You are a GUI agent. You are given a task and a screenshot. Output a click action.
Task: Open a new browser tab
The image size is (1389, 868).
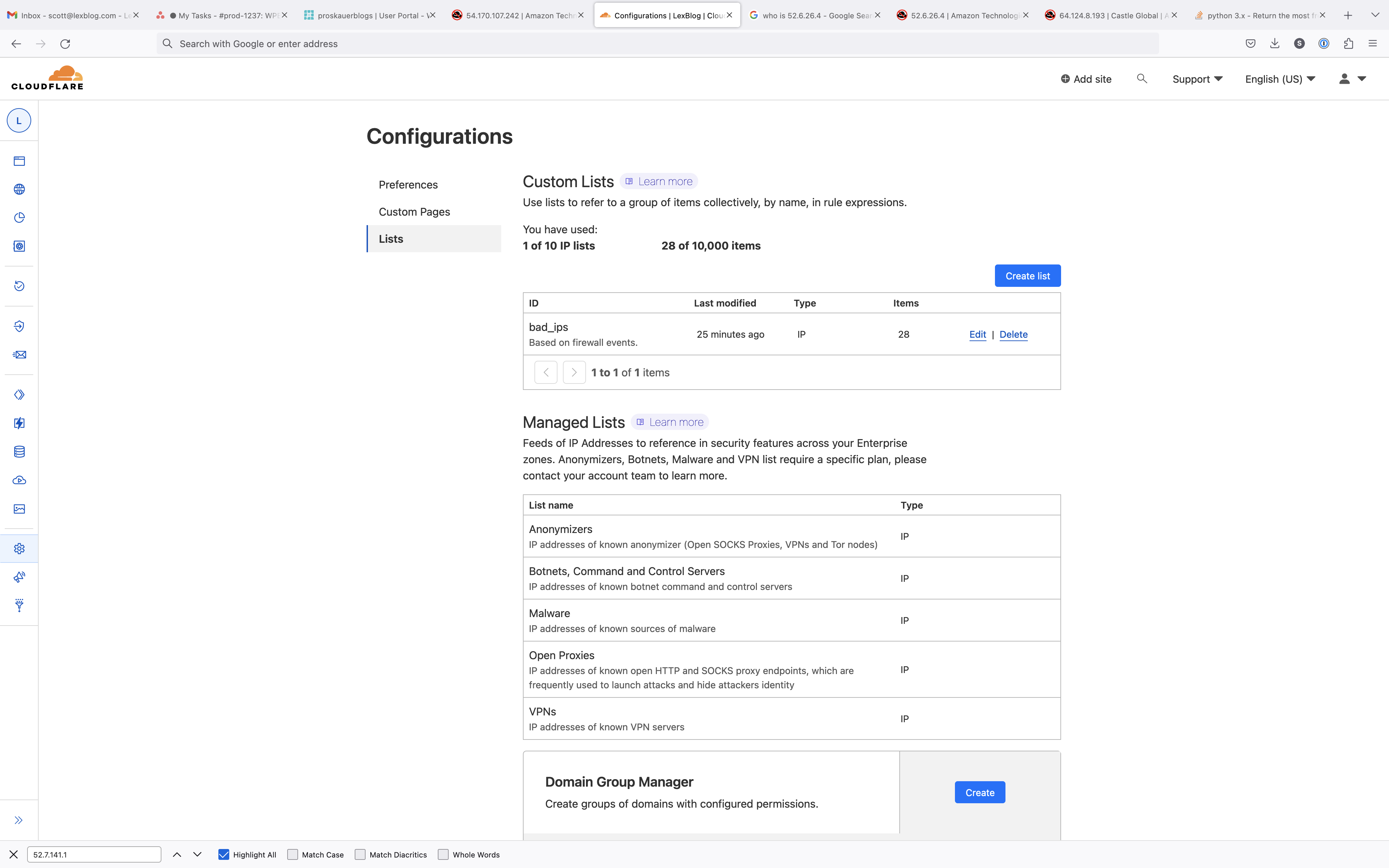(1348, 15)
